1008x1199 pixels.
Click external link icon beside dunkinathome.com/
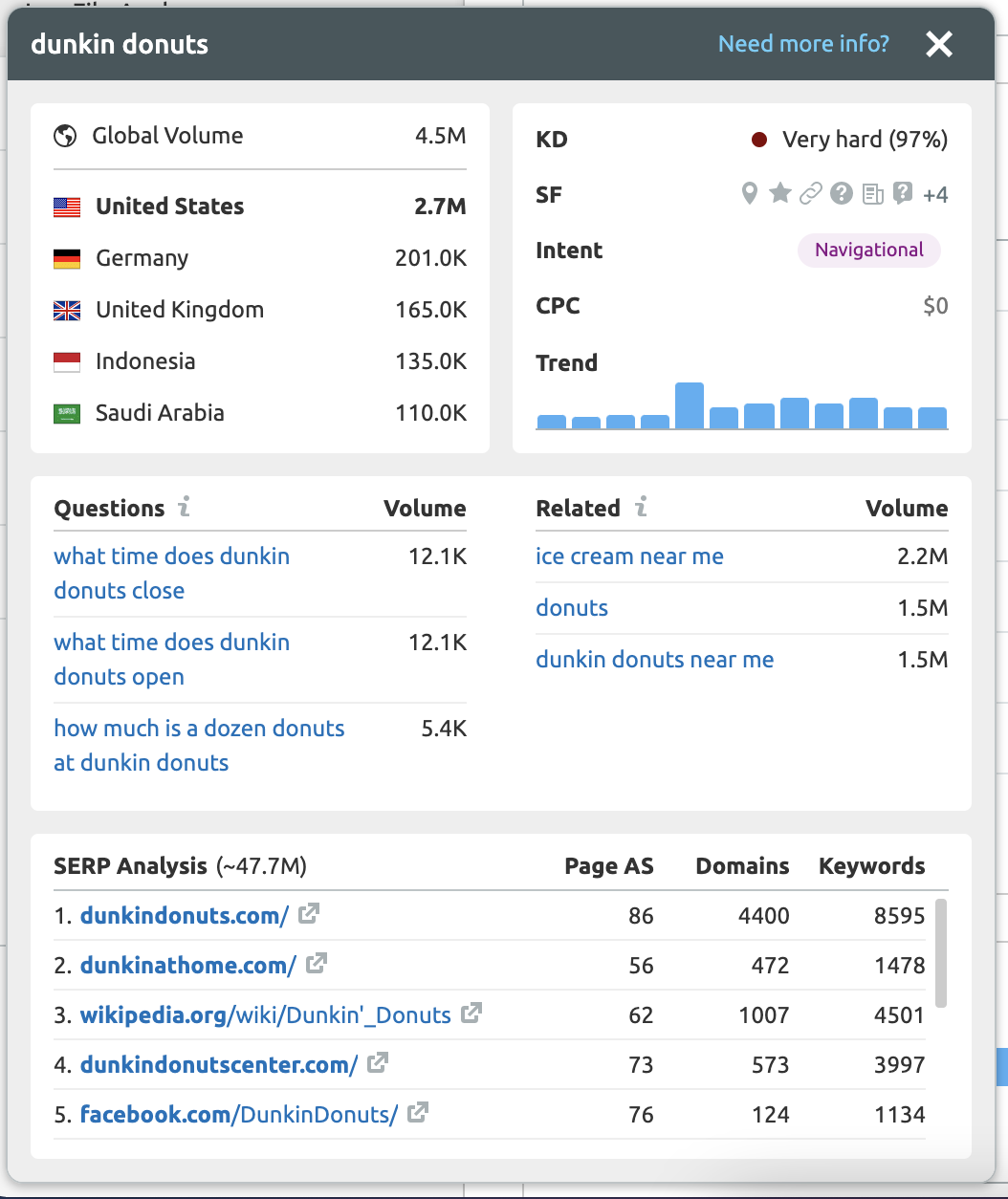[x=317, y=964]
